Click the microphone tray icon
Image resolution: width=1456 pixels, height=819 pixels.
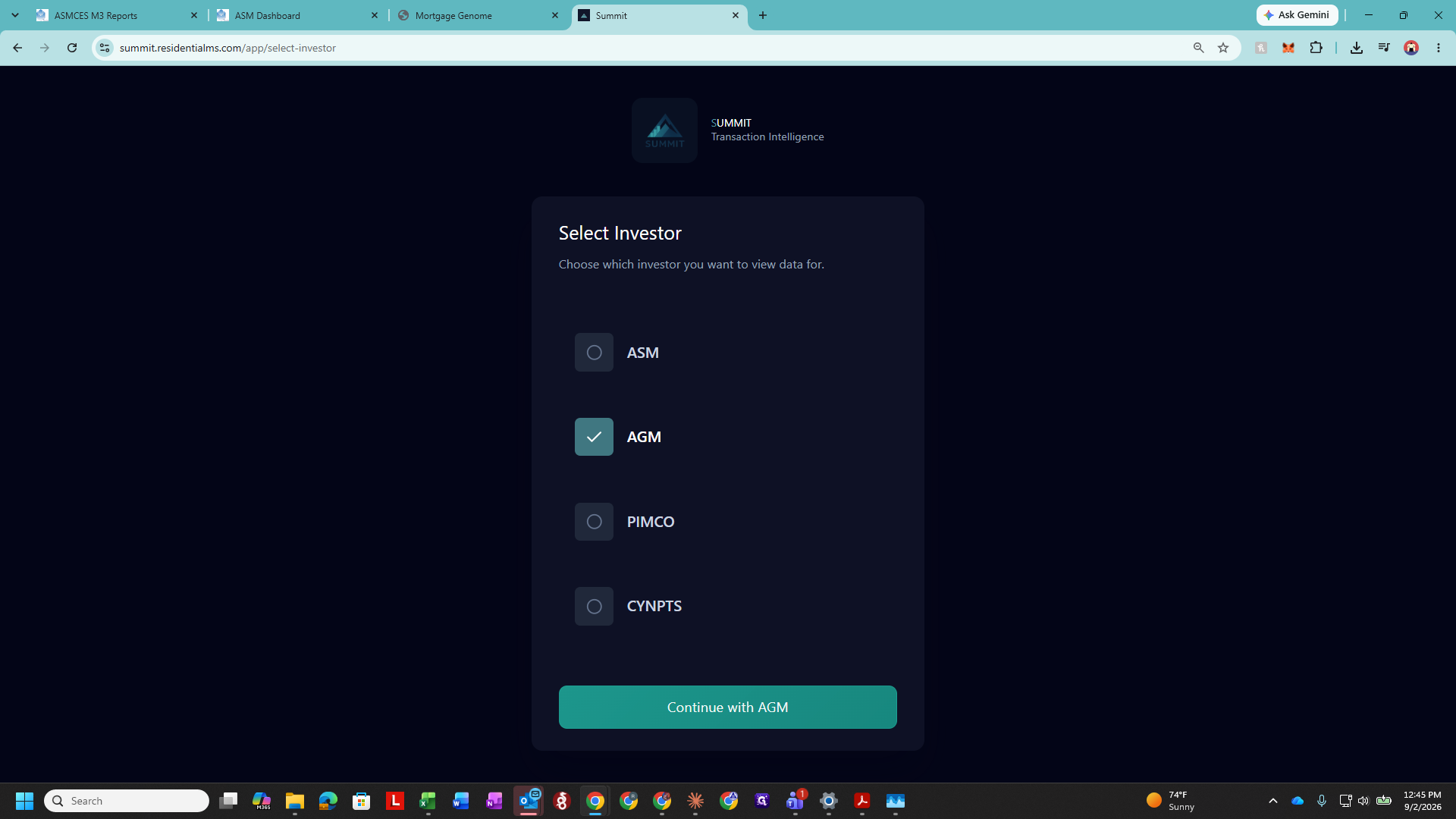pyautogui.click(x=1322, y=801)
